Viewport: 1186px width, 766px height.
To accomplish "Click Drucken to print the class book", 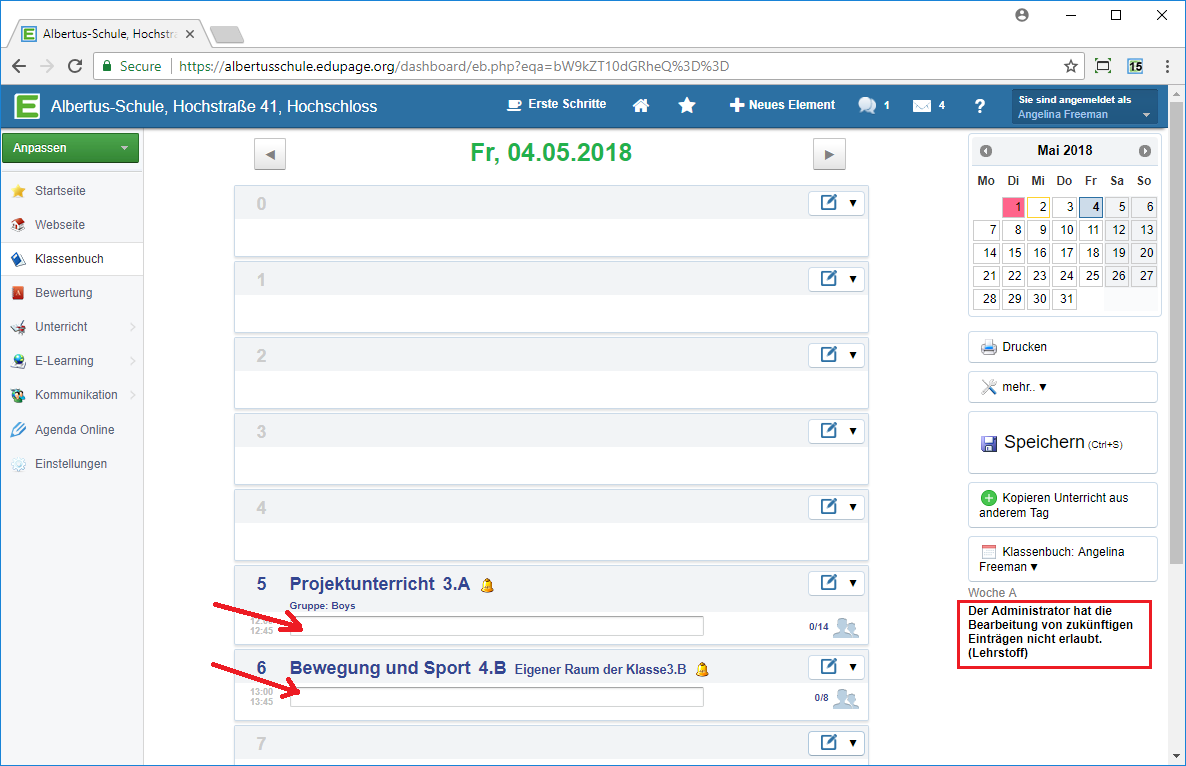I will [x=1062, y=347].
